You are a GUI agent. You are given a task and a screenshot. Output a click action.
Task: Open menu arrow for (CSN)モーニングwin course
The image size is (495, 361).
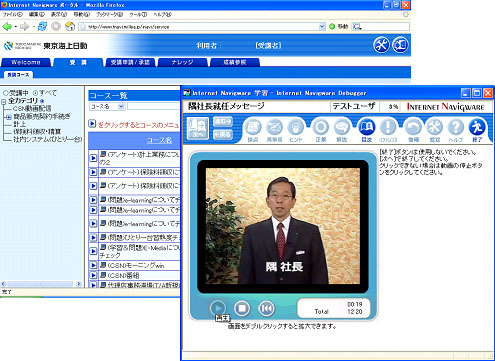pos(94,266)
